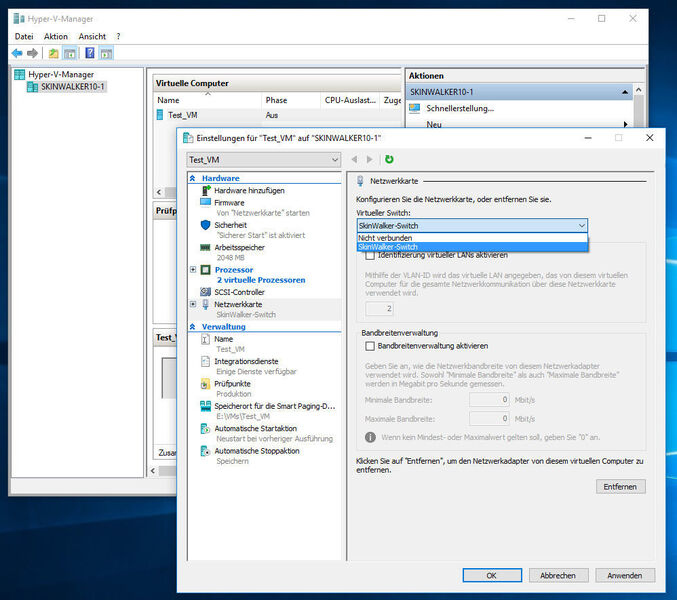Open the Virtueller Switch dropdown

point(472,226)
